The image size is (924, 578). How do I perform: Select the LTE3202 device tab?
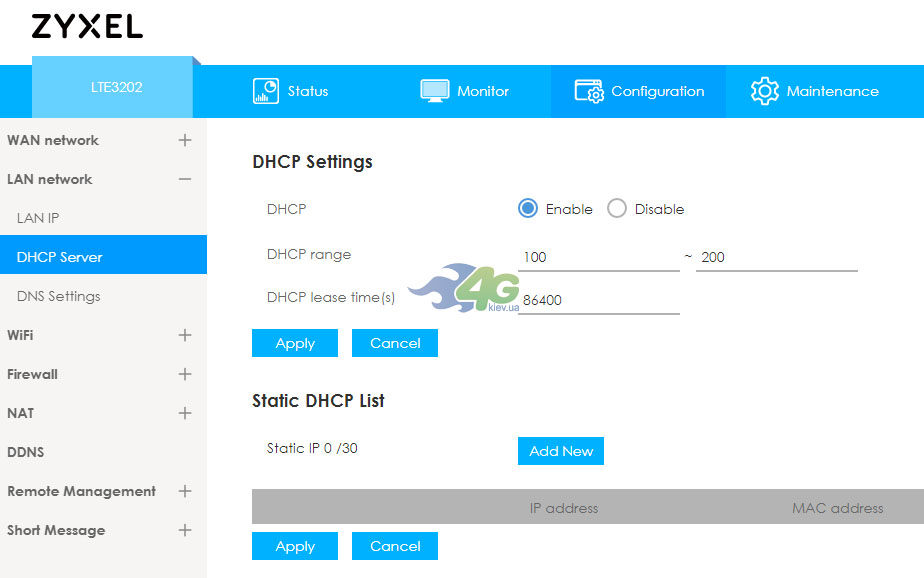tap(113, 87)
